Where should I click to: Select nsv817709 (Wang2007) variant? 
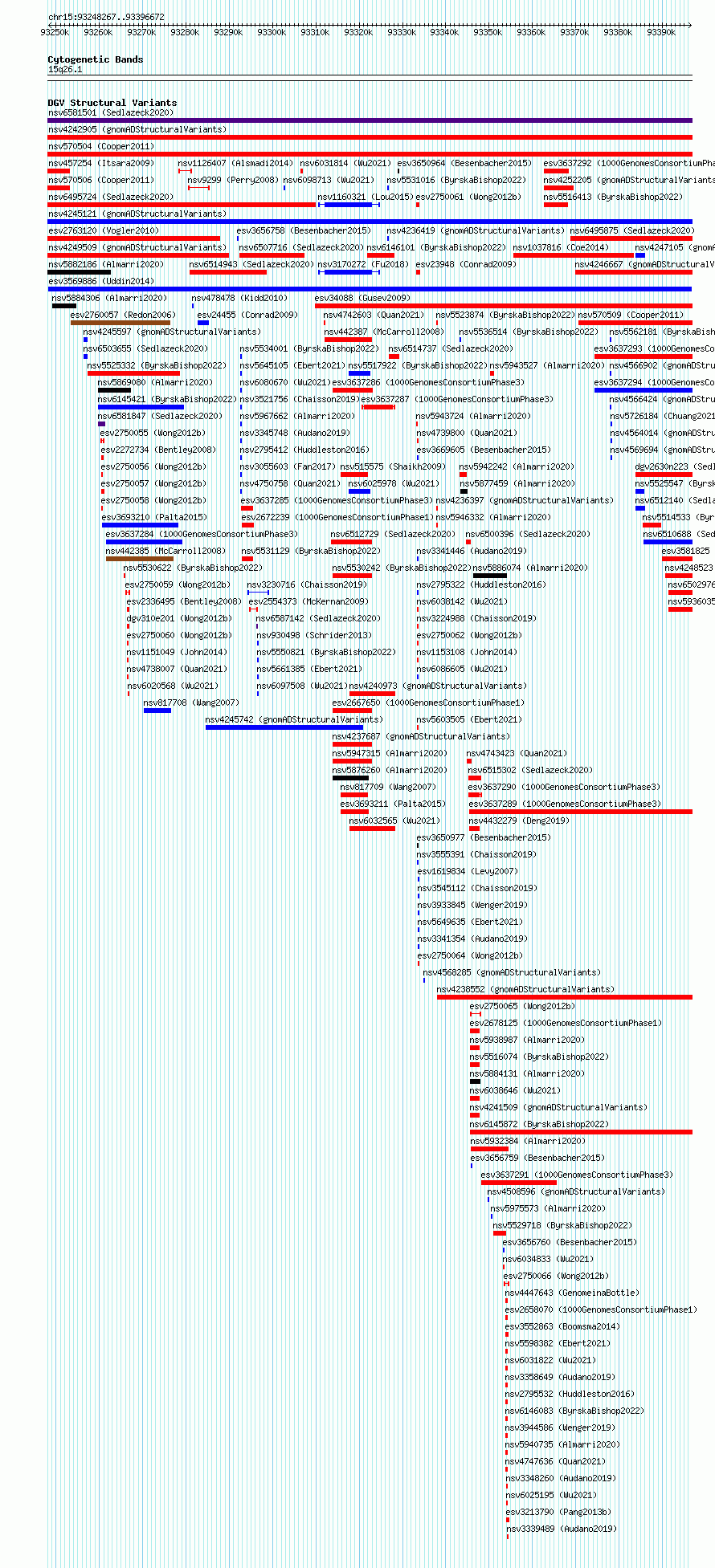coord(388,787)
